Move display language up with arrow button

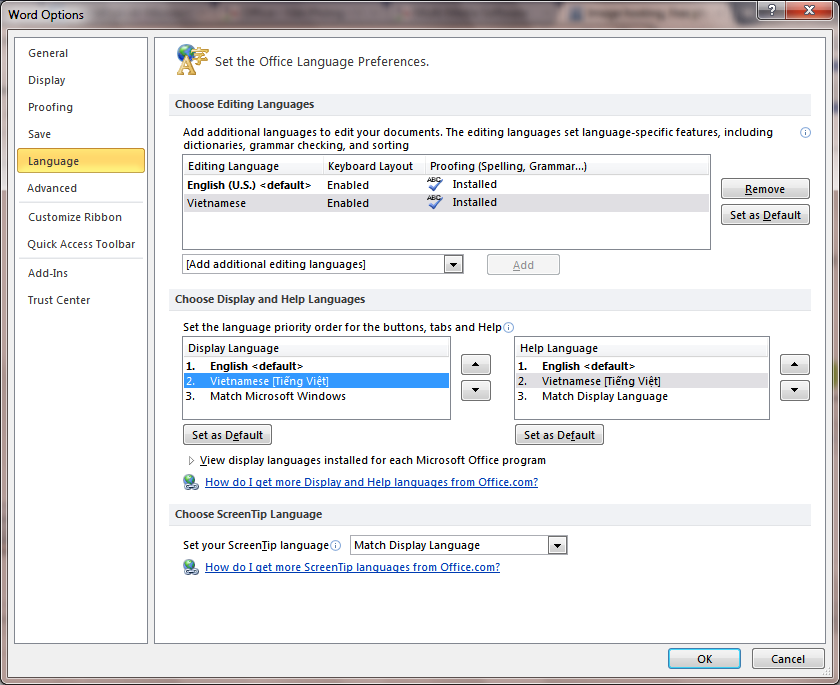pos(476,364)
